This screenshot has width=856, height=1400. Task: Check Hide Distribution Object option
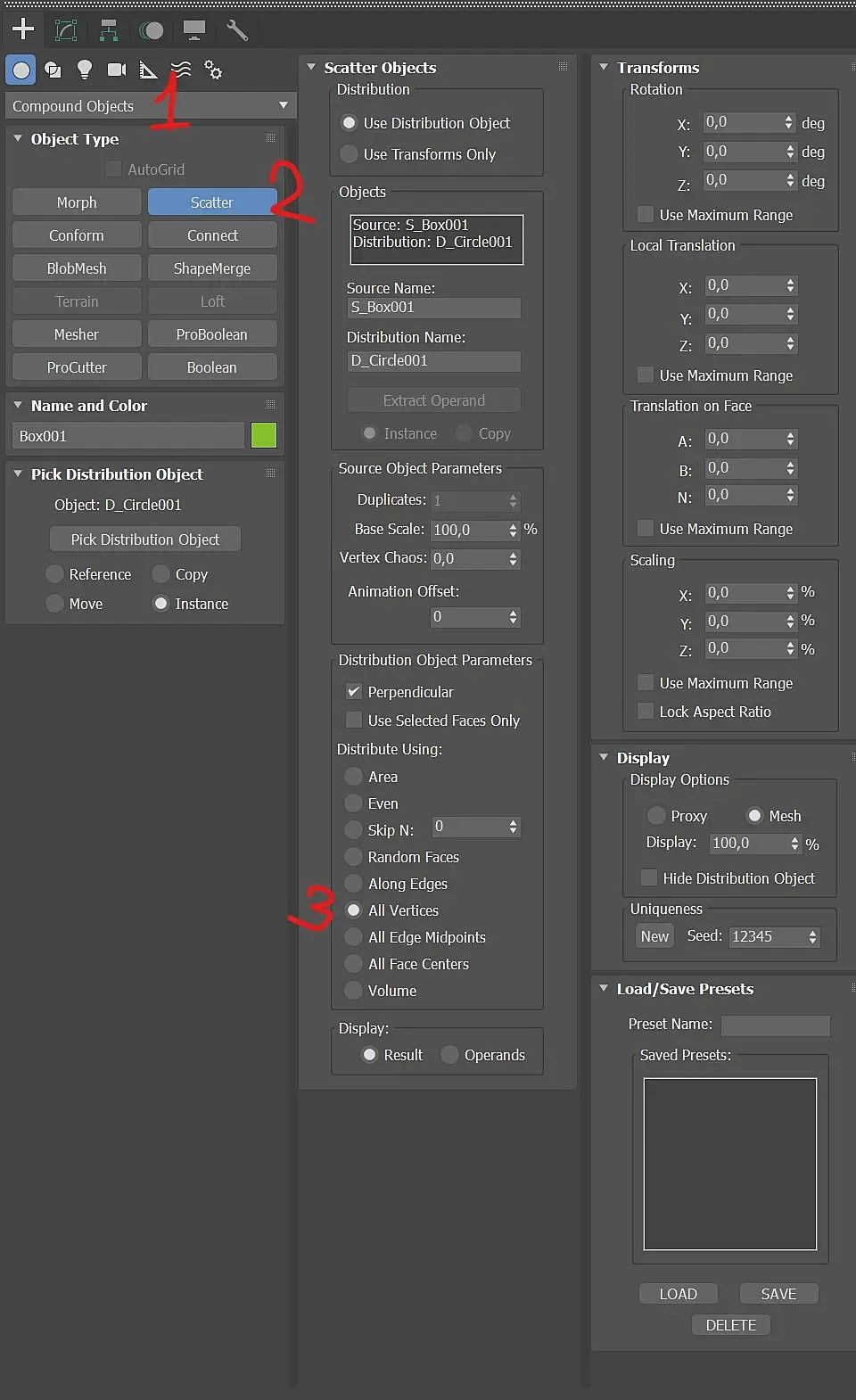[x=649, y=878]
